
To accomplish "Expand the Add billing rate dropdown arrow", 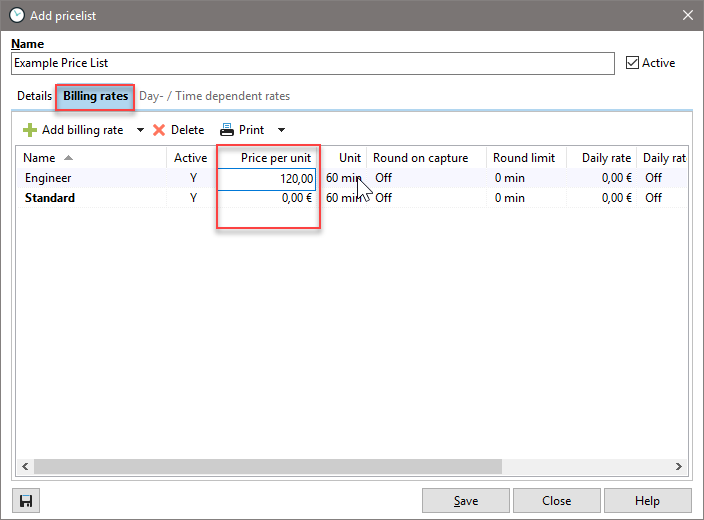I will (x=140, y=130).
